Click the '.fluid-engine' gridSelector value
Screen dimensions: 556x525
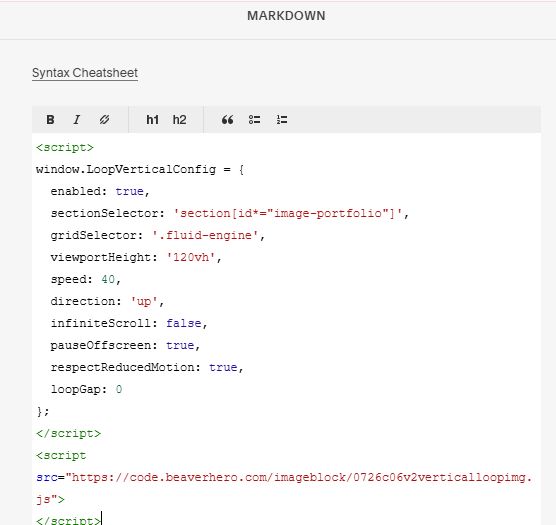point(205,235)
